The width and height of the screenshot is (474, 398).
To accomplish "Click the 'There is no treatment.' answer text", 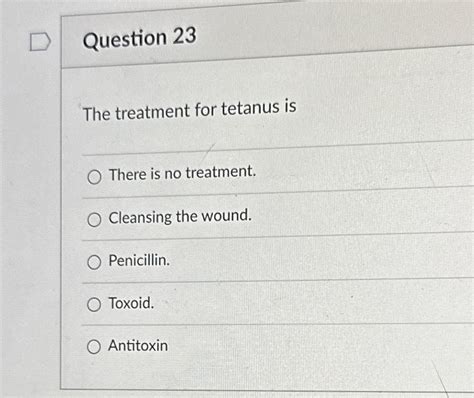I will [x=182, y=173].
